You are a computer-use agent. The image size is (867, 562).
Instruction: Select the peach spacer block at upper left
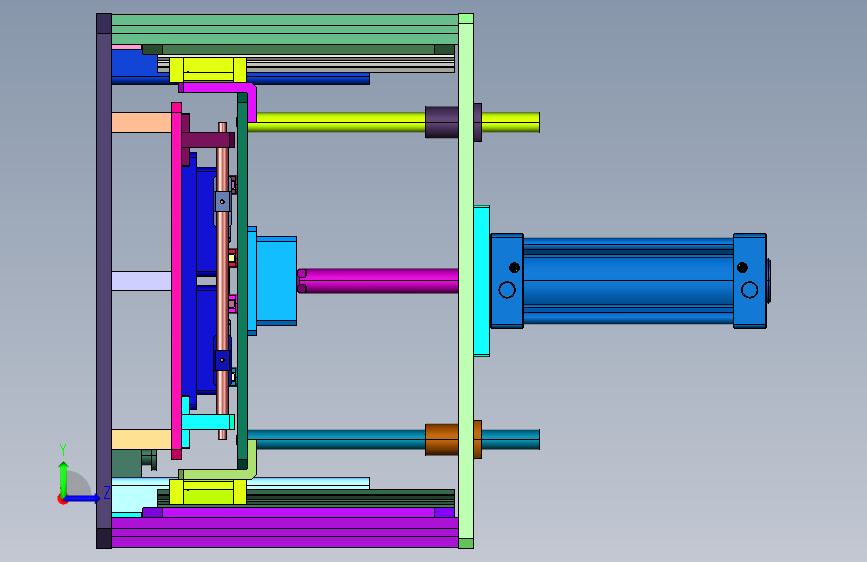(142, 122)
